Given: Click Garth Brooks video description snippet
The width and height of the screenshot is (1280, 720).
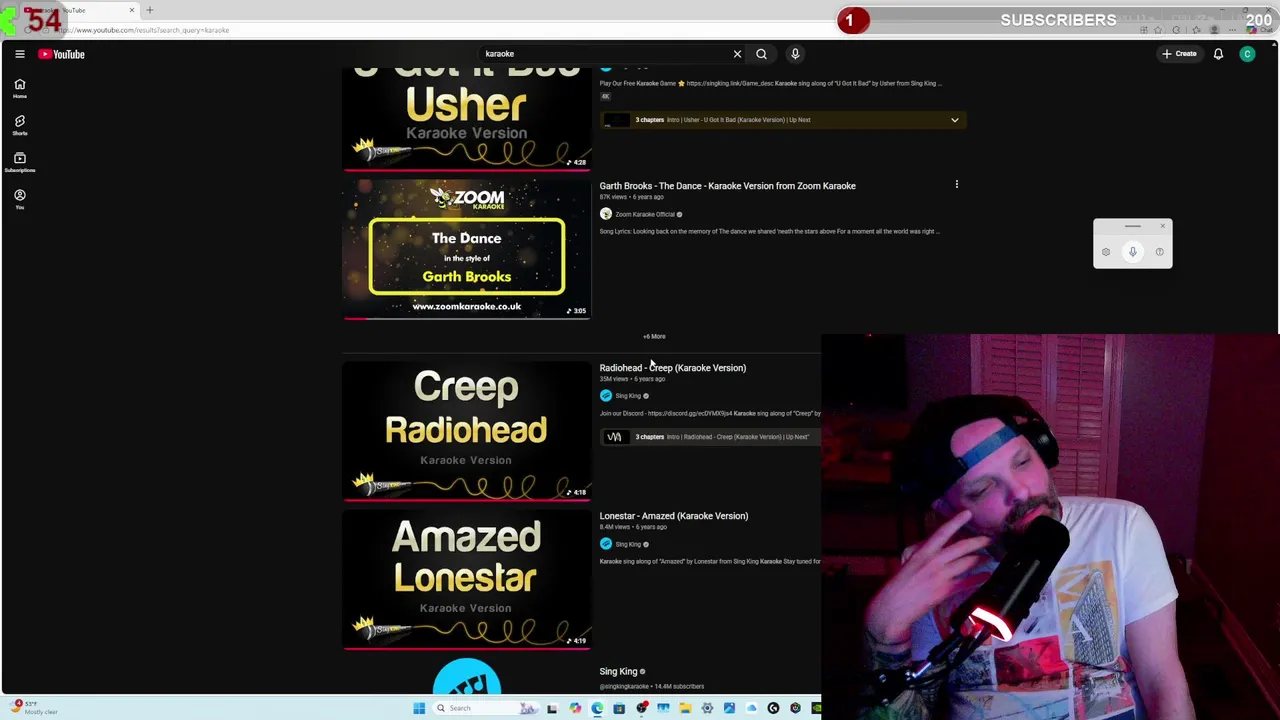Looking at the screenshot, I should point(768,232).
